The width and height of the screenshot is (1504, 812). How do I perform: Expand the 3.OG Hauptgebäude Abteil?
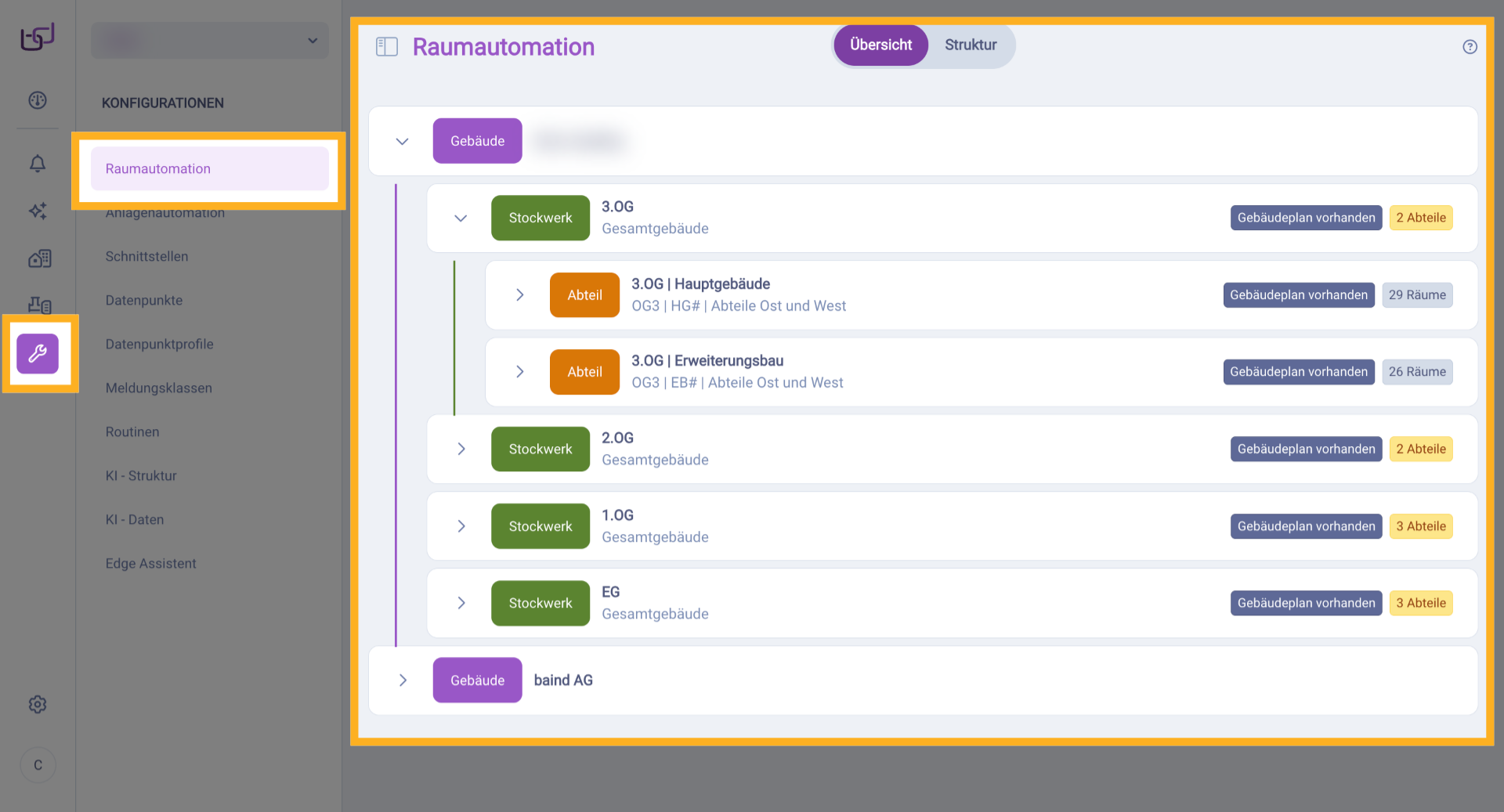[519, 295]
